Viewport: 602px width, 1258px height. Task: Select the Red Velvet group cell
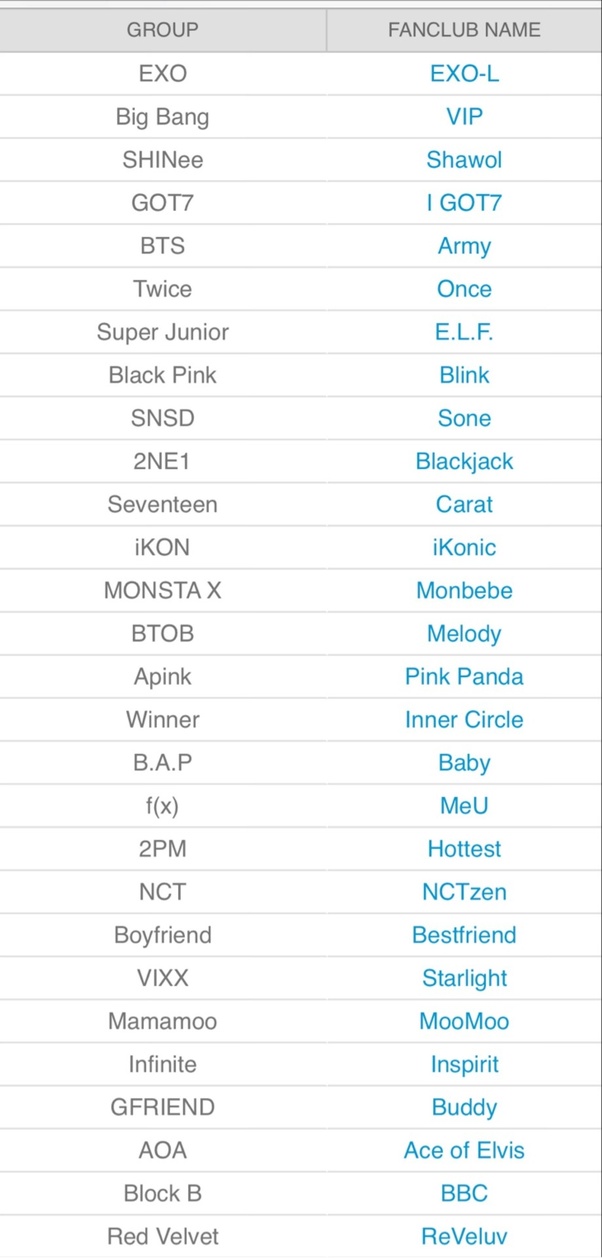[163, 1236]
